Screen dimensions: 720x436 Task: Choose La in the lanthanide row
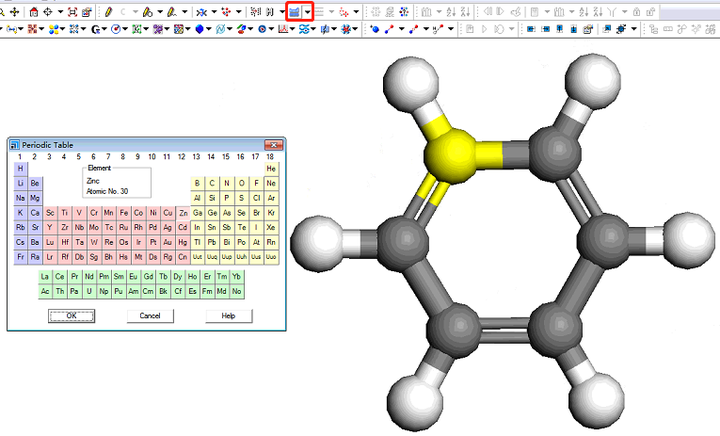(x=45, y=276)
